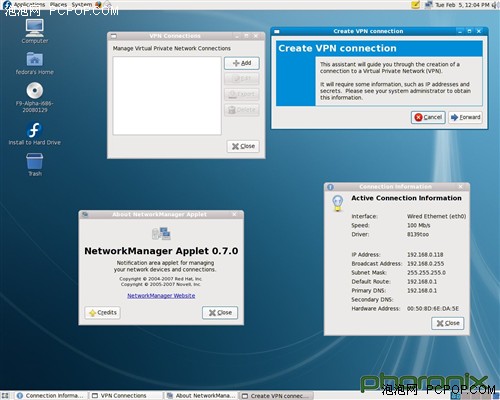Launch Firefox from the top panel
500x400 pixels.
pos(99,4)
